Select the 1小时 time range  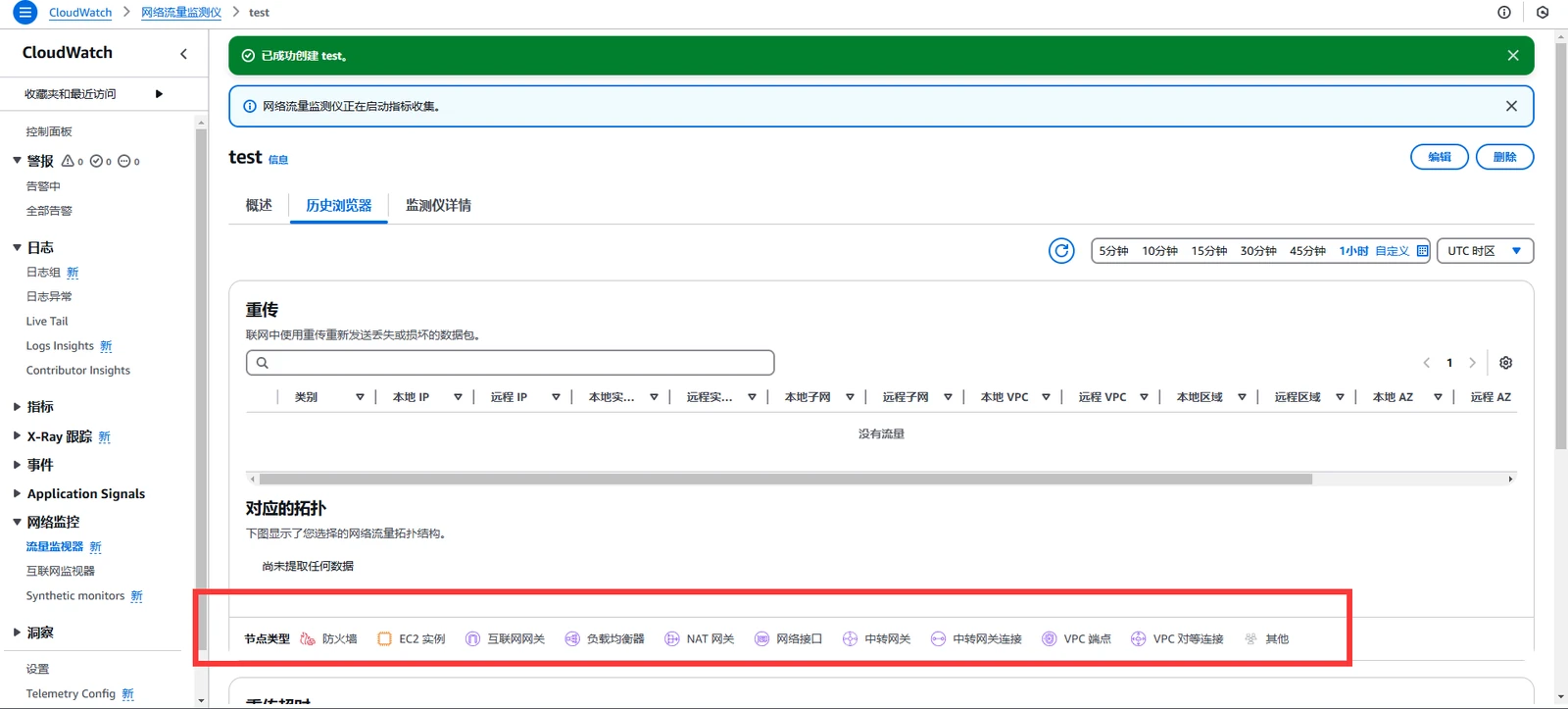tap(1353, 251)
